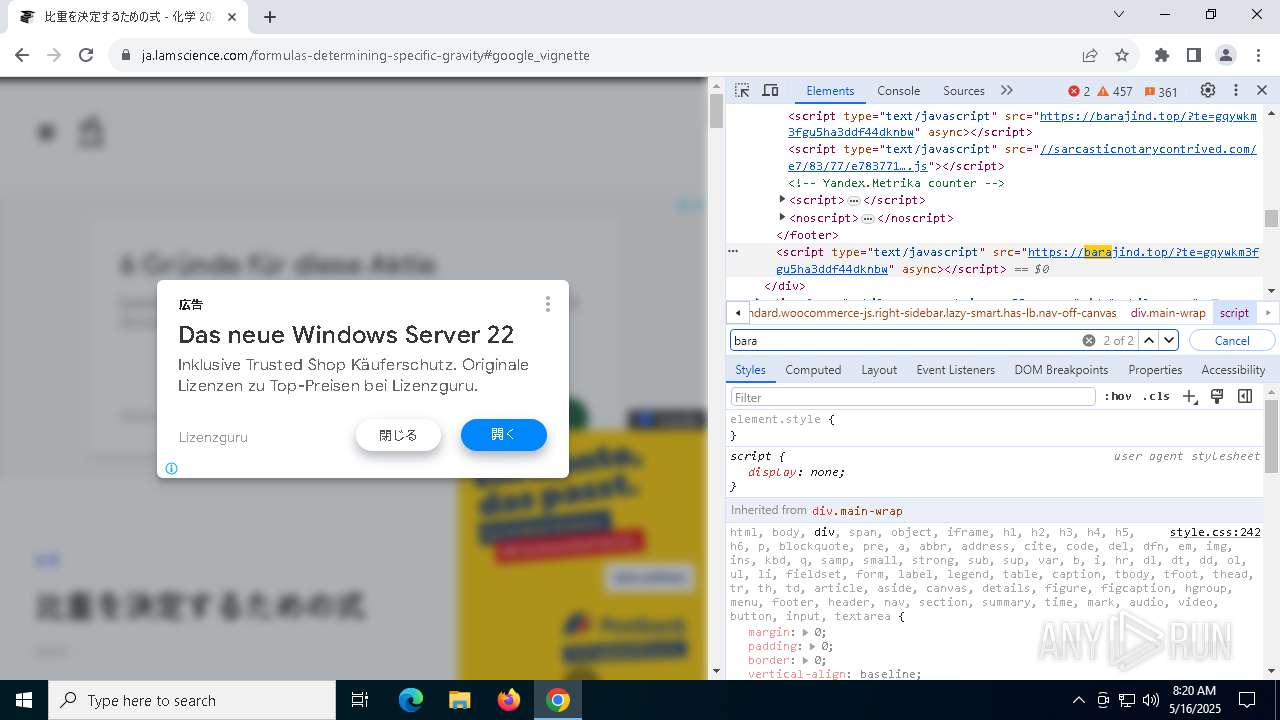Screen dimensions: 1280x720
Task: Open File Explorer from the taskbar
Action: point(459,700)
